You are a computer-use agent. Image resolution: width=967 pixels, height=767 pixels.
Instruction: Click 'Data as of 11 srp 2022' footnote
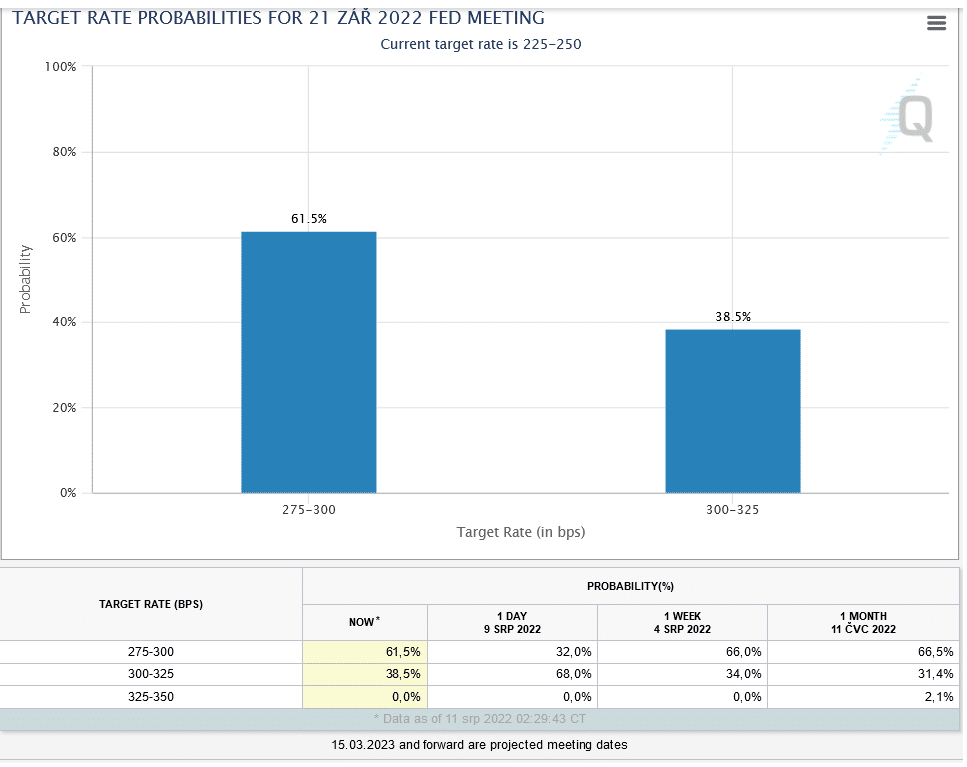(x=482, y=721)
